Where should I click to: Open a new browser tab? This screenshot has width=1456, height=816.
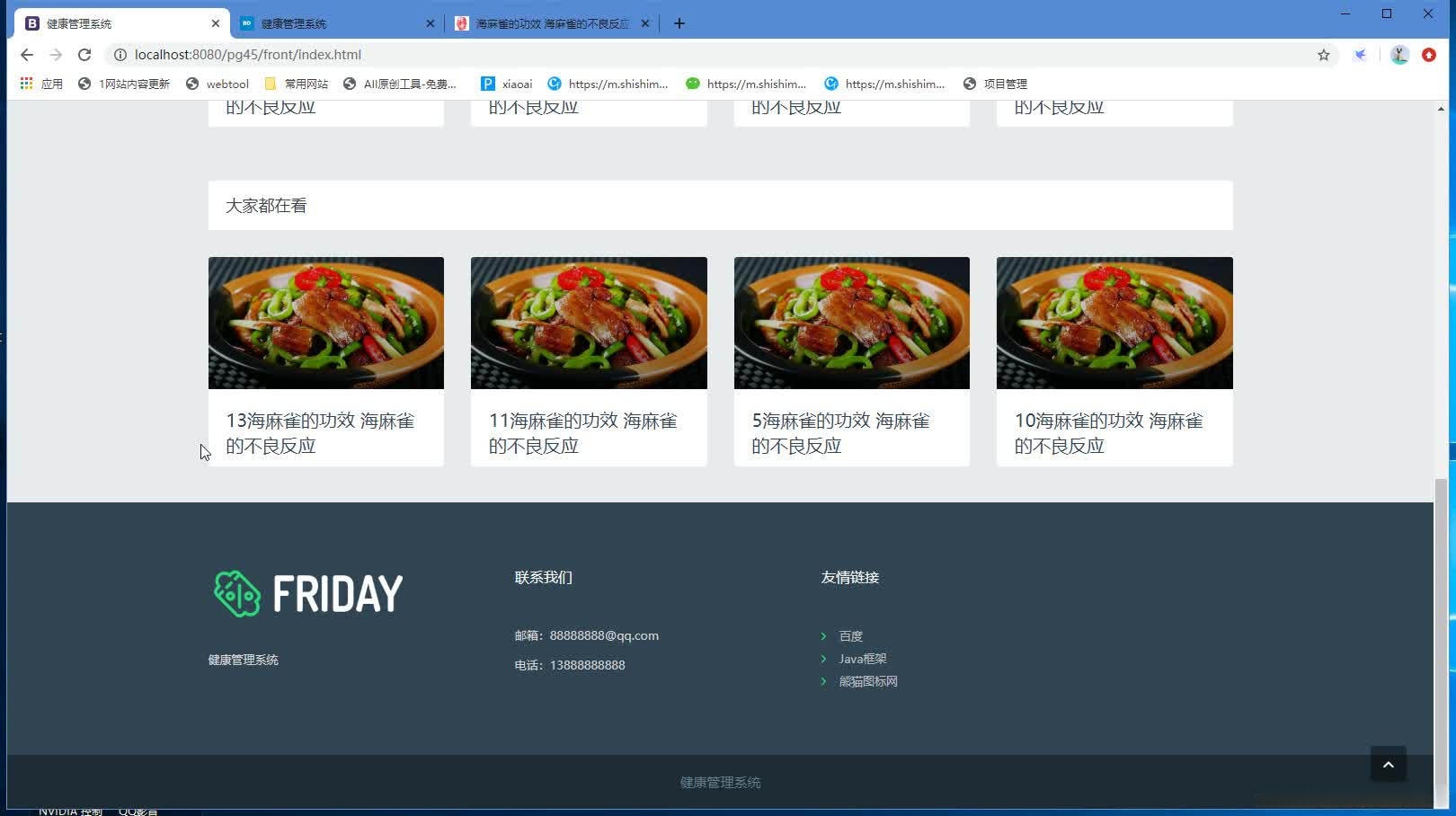coord(679,23)
